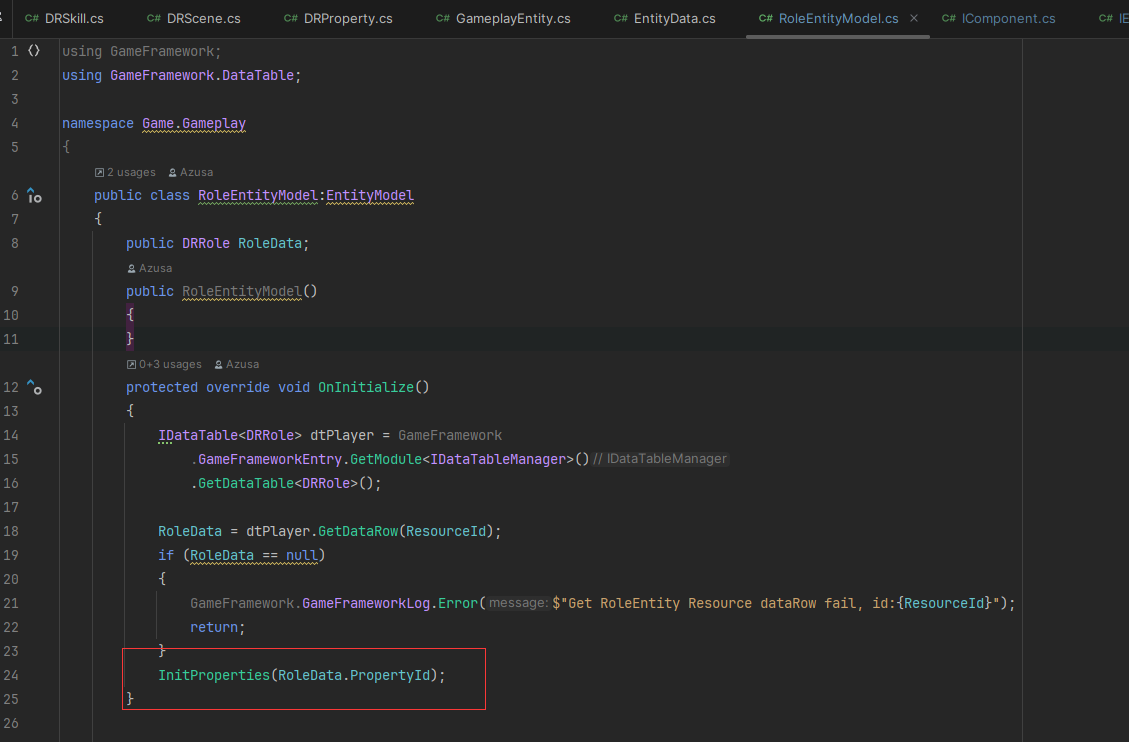1129x742 pixels.
Task: Click the "null" keyword in the if condition
Action: coord(302,556)
